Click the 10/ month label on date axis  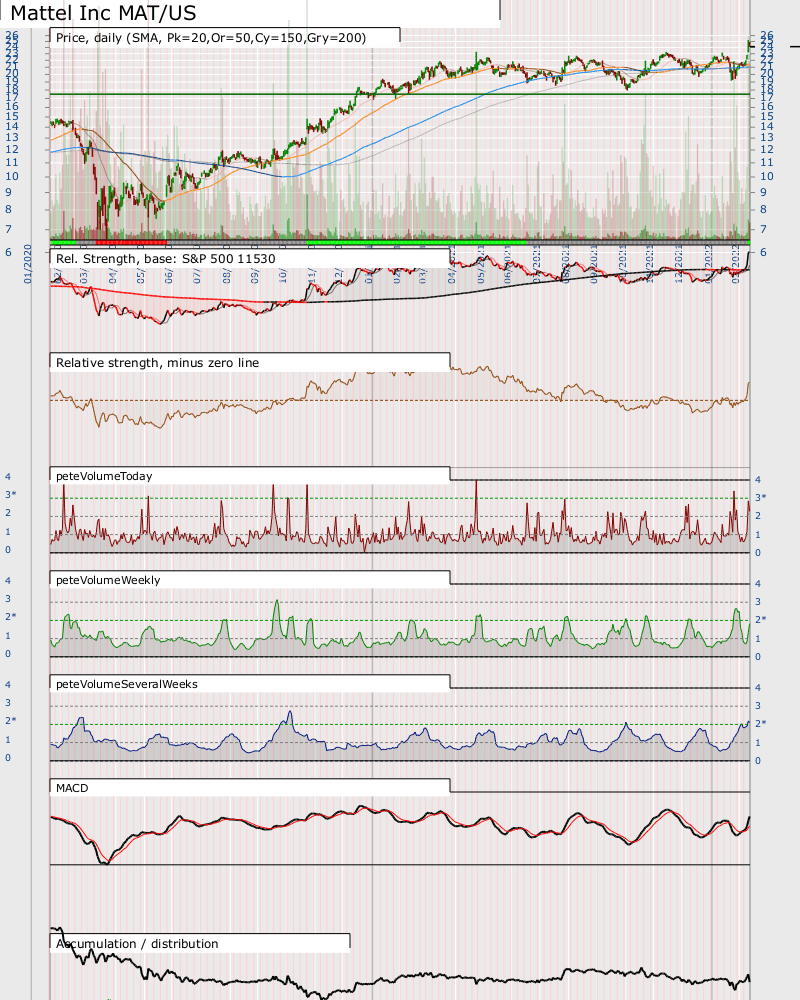pos(283,276)
